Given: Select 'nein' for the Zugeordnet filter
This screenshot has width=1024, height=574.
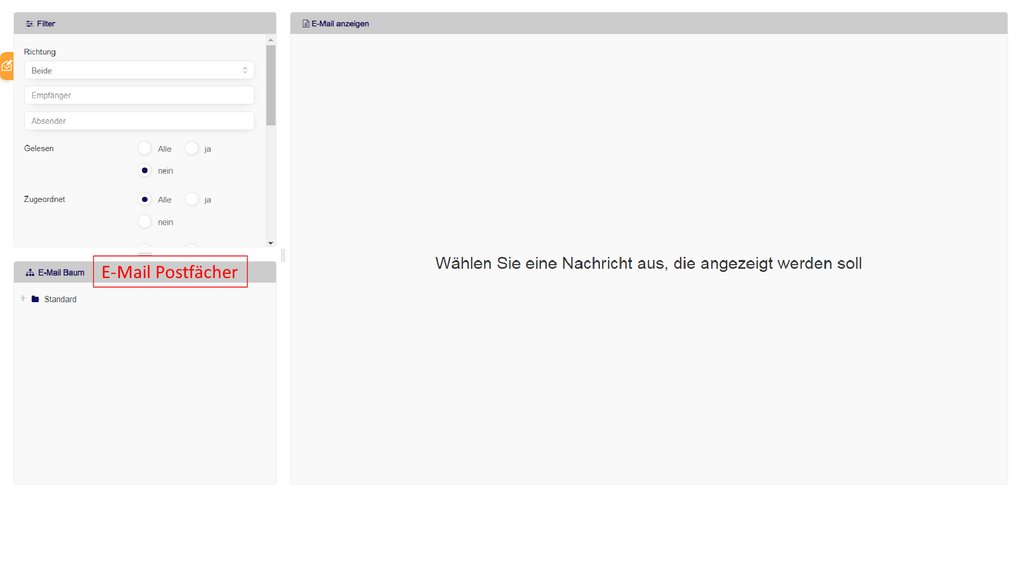Looking at the screenshot, I should coord(145,222).
